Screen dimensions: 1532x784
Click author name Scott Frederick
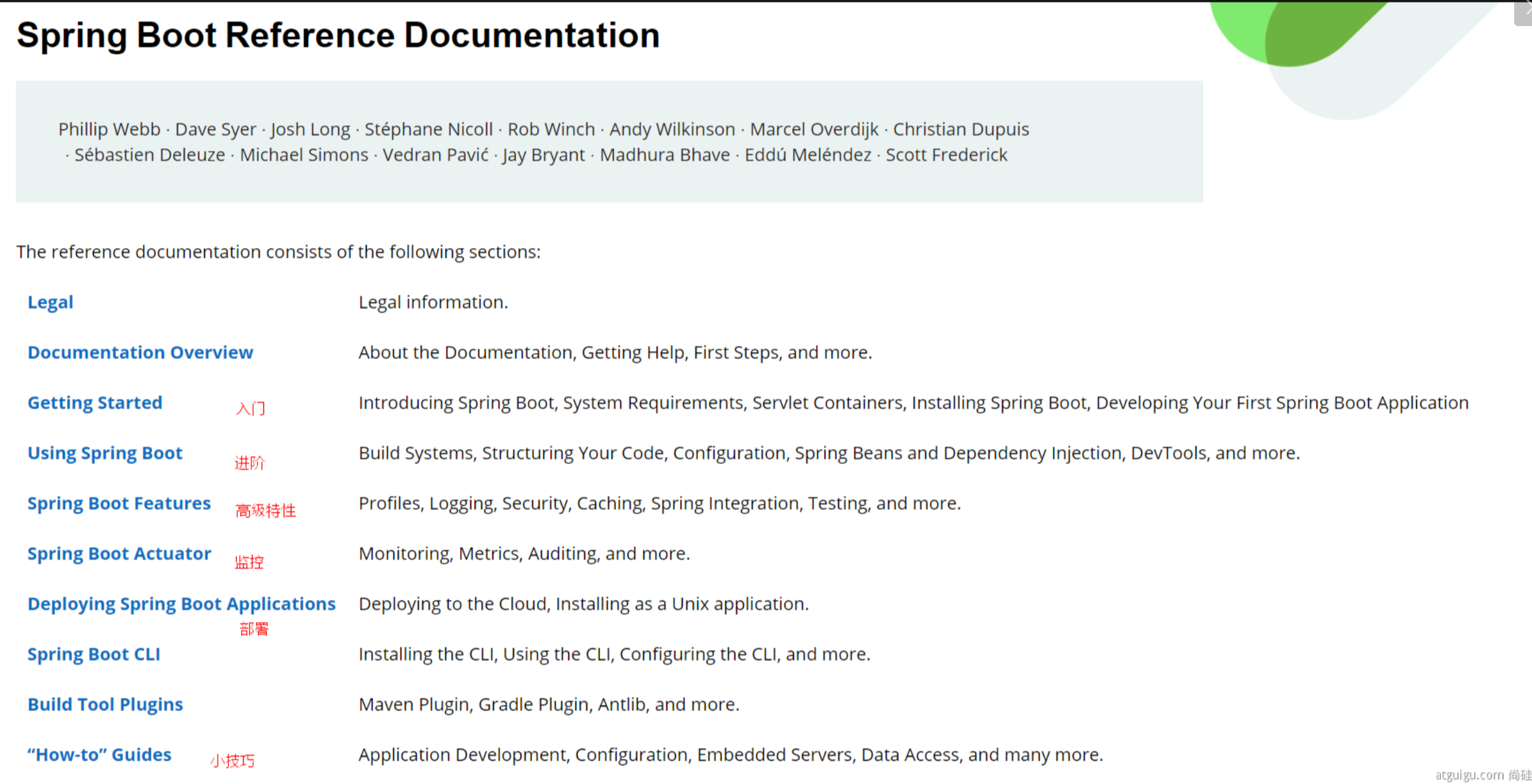pyautogui.click(x=946, y=155)
